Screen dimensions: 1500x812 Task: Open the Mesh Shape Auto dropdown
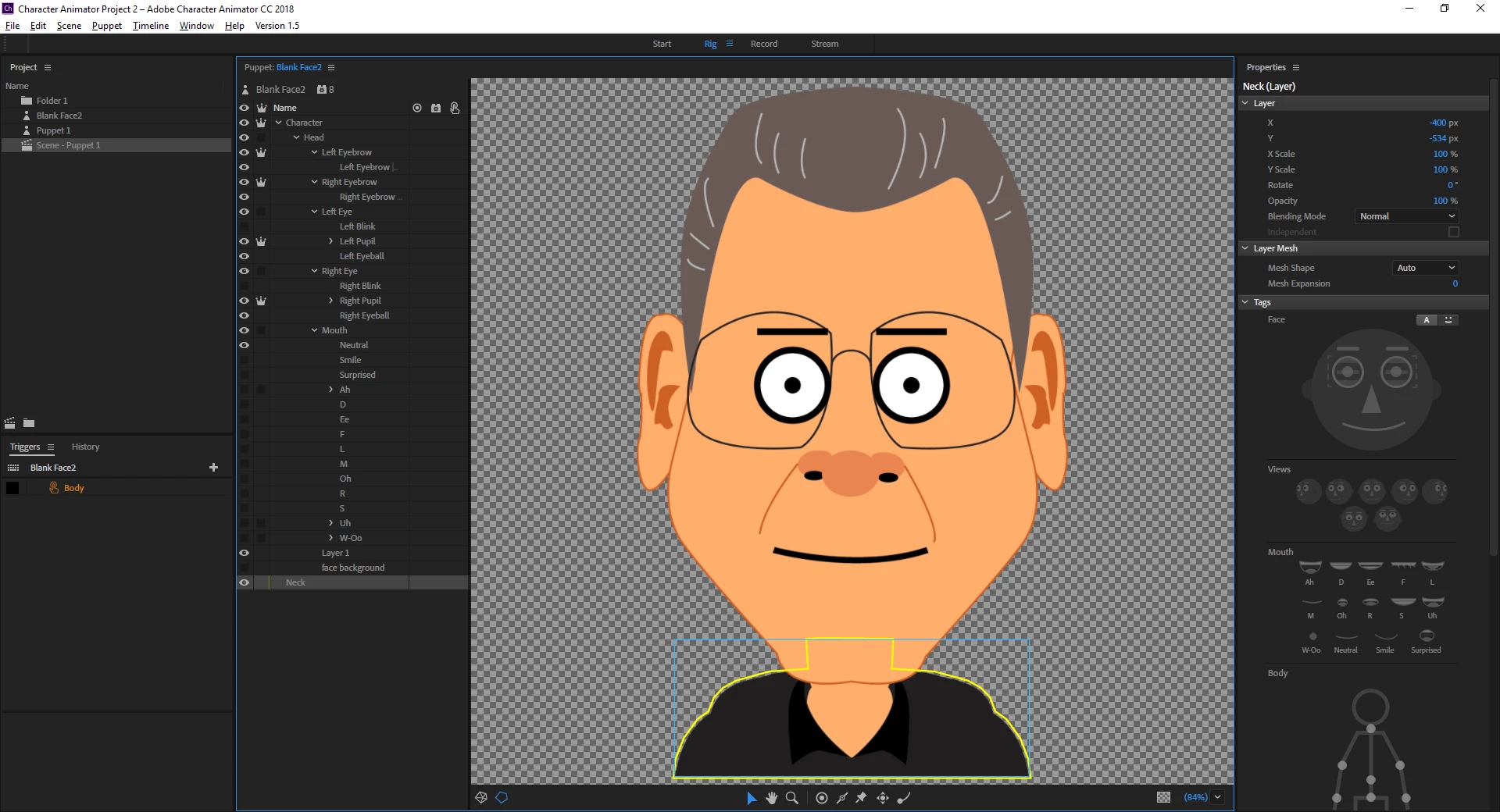[x=1426, y=268]
